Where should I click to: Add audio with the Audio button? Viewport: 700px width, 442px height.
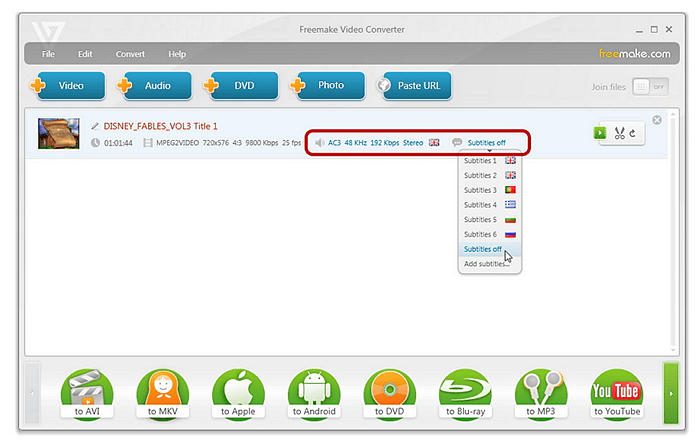[x=156, y=85]
